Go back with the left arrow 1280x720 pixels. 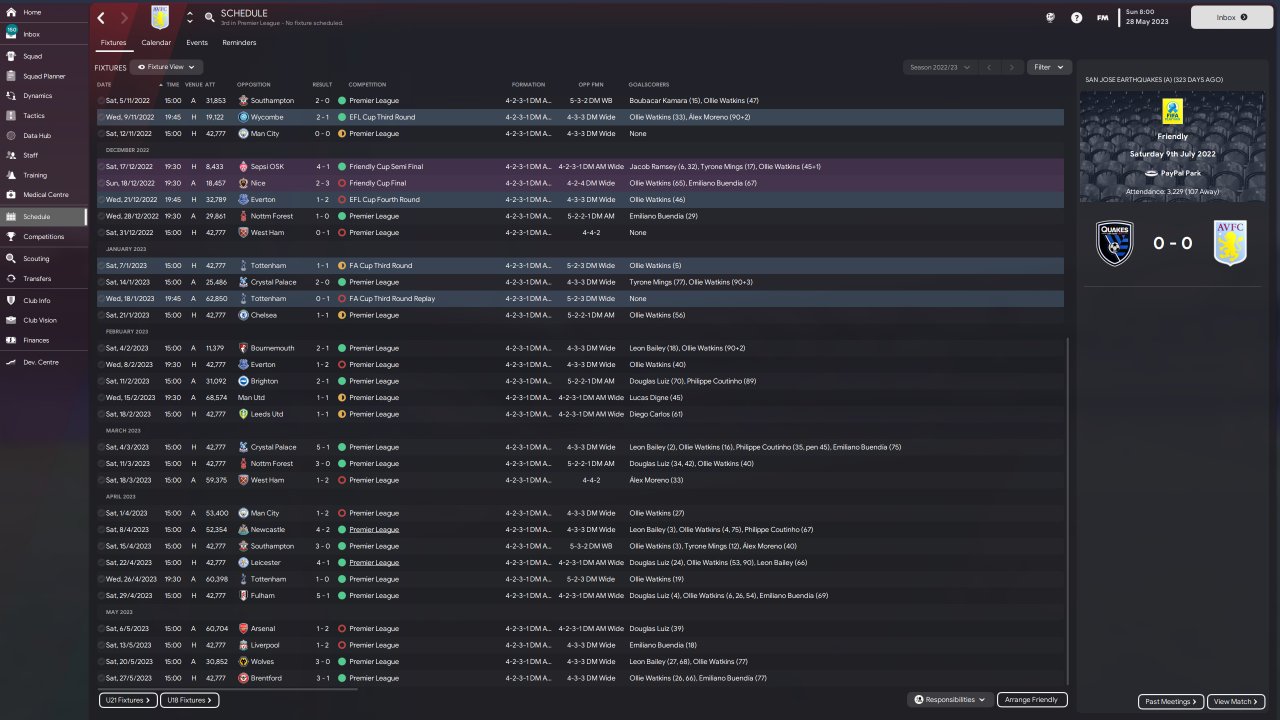click(x=101, y=18)
